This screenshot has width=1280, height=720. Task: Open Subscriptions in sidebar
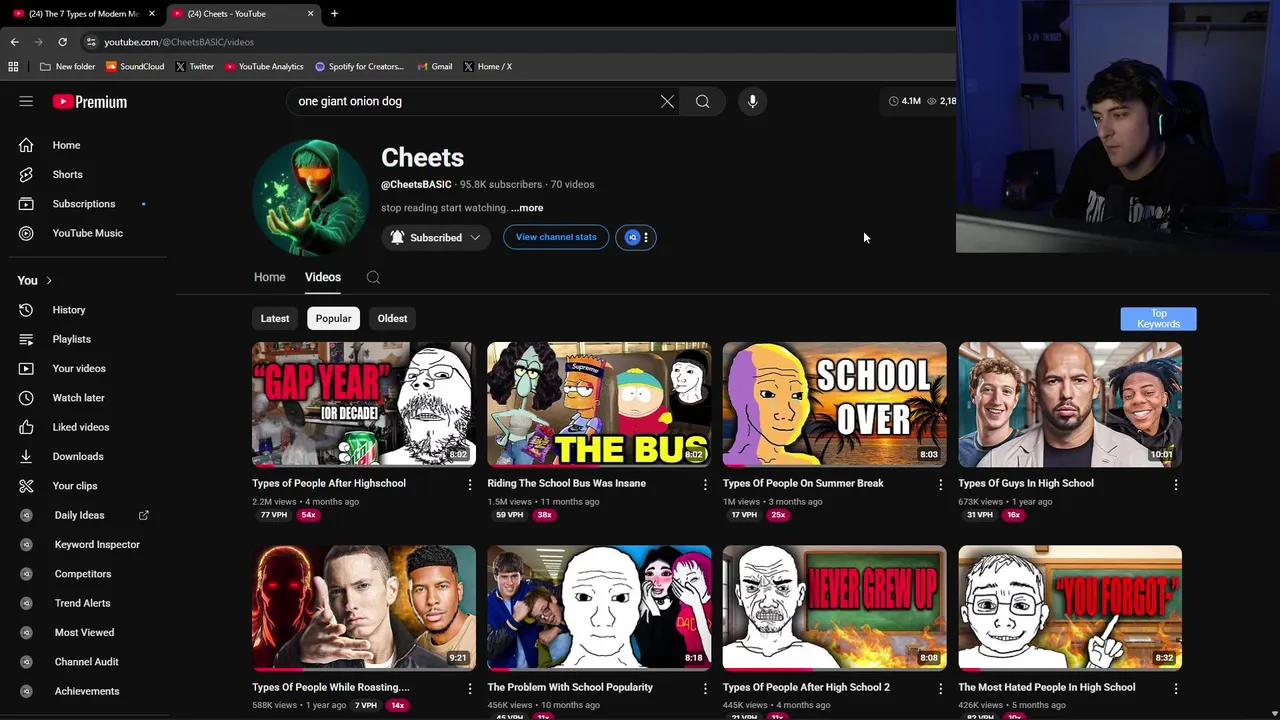tap(85, 204)
